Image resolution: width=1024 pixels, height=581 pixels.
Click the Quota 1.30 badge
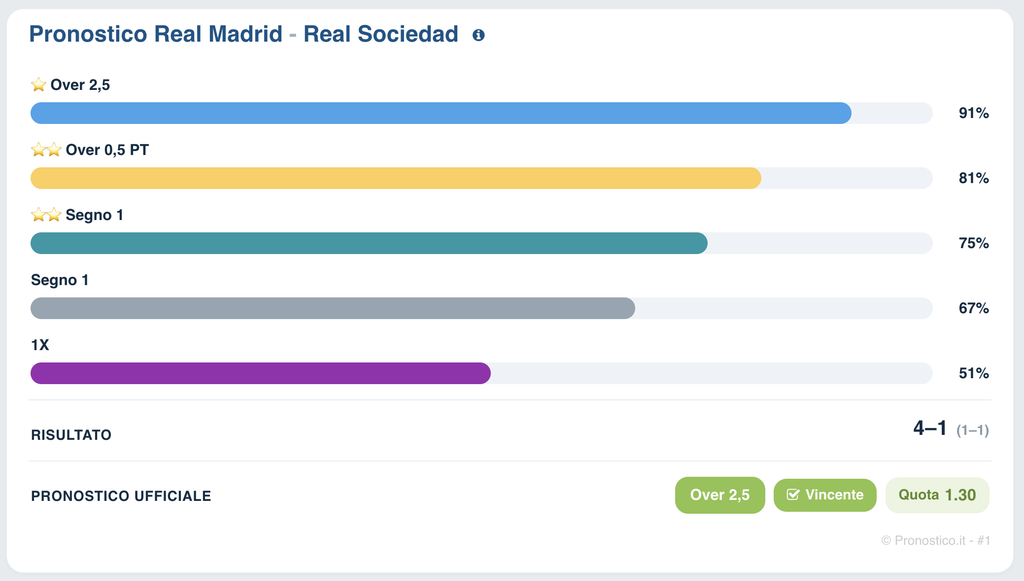[x=937, y=495]
